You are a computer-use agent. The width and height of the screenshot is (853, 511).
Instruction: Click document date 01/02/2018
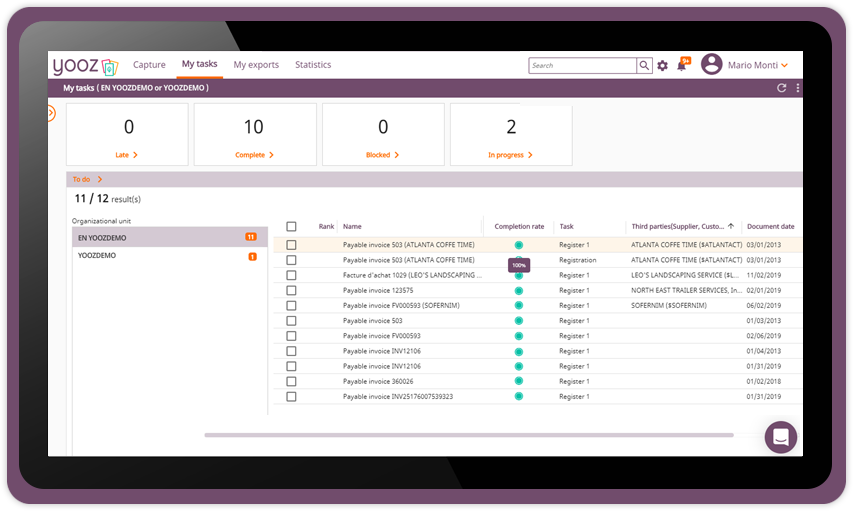763,381
